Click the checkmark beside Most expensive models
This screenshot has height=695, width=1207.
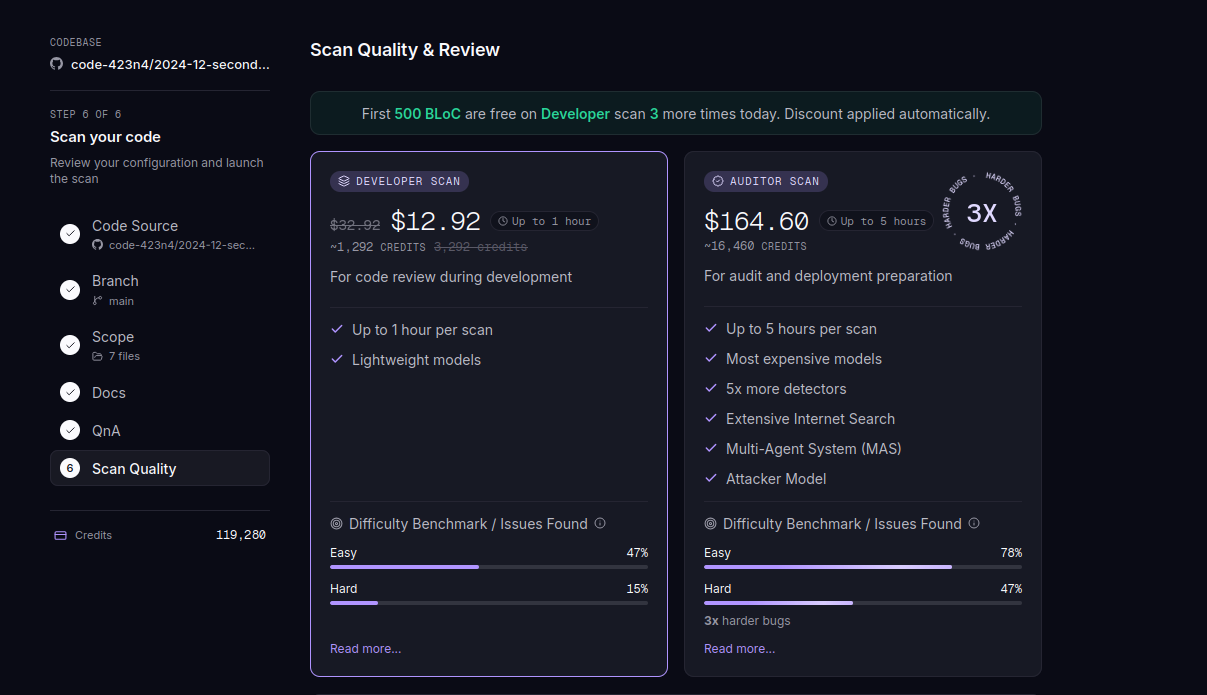711,358
